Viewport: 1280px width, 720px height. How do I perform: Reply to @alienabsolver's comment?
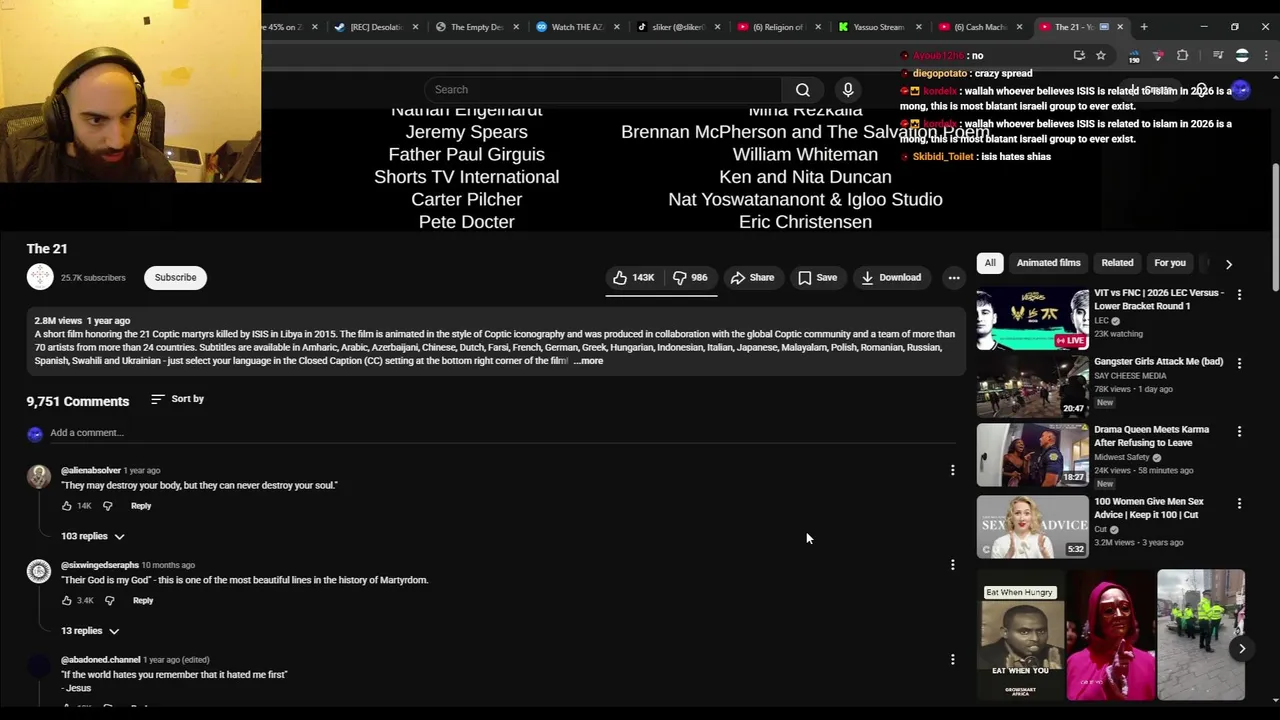pyautogui.click(x=141, y=506)
